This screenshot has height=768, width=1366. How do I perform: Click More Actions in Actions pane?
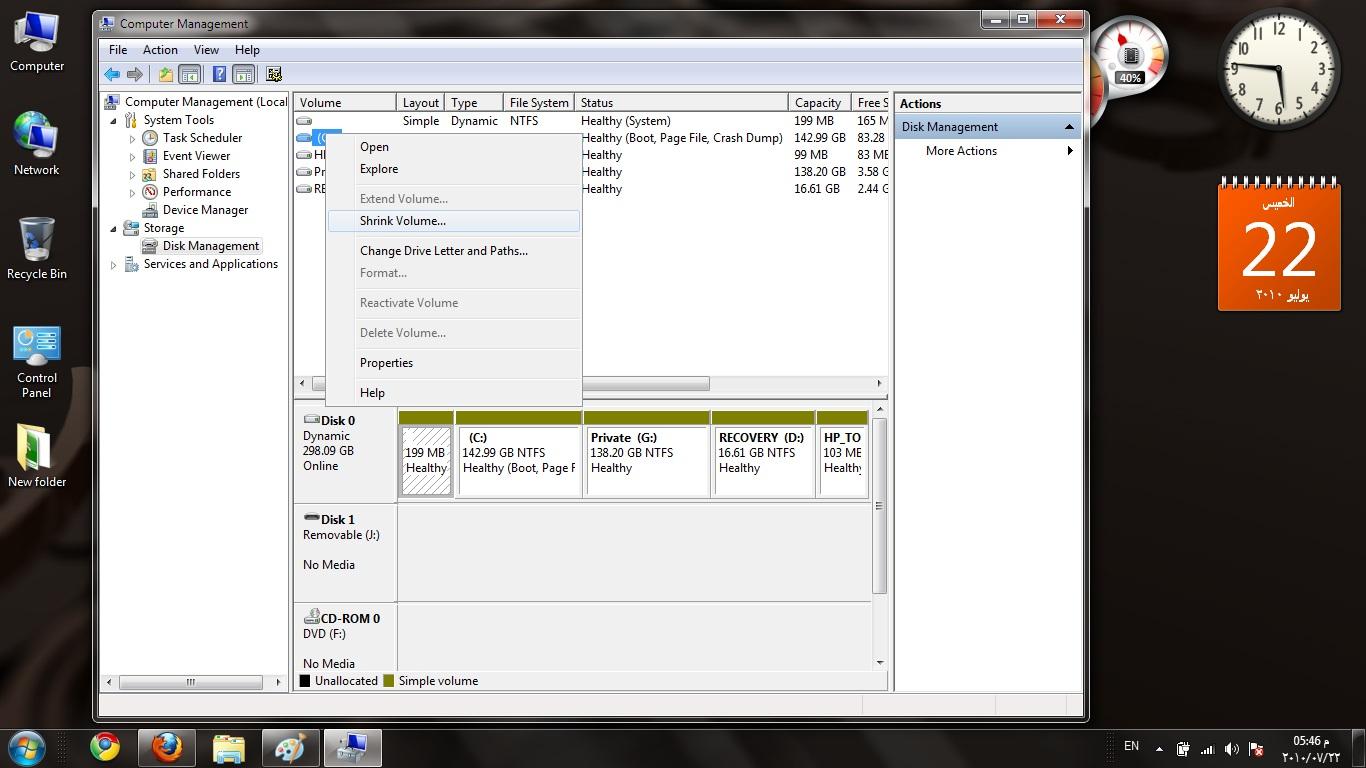coord(961,151)
